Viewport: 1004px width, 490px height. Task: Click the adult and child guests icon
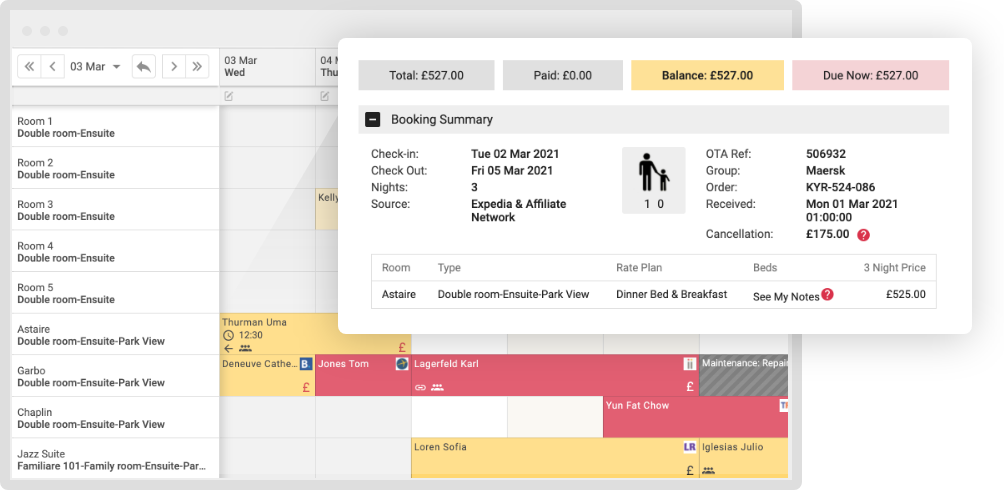pyautogui.click(x=653, y=180)
